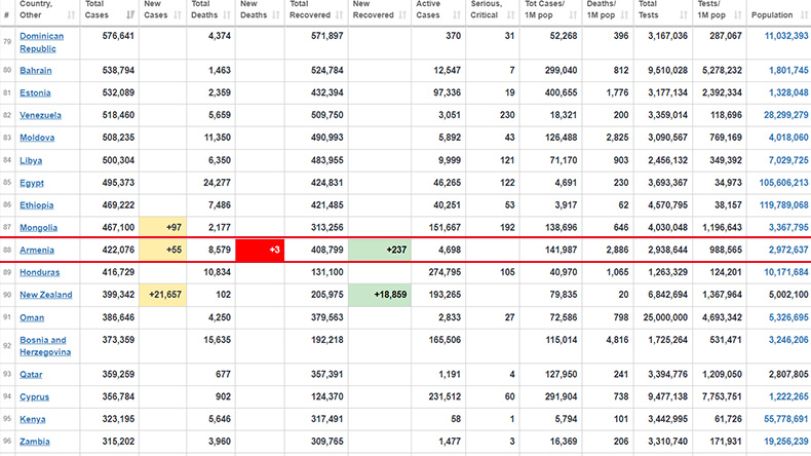Click the Oman link

(32, 317)
